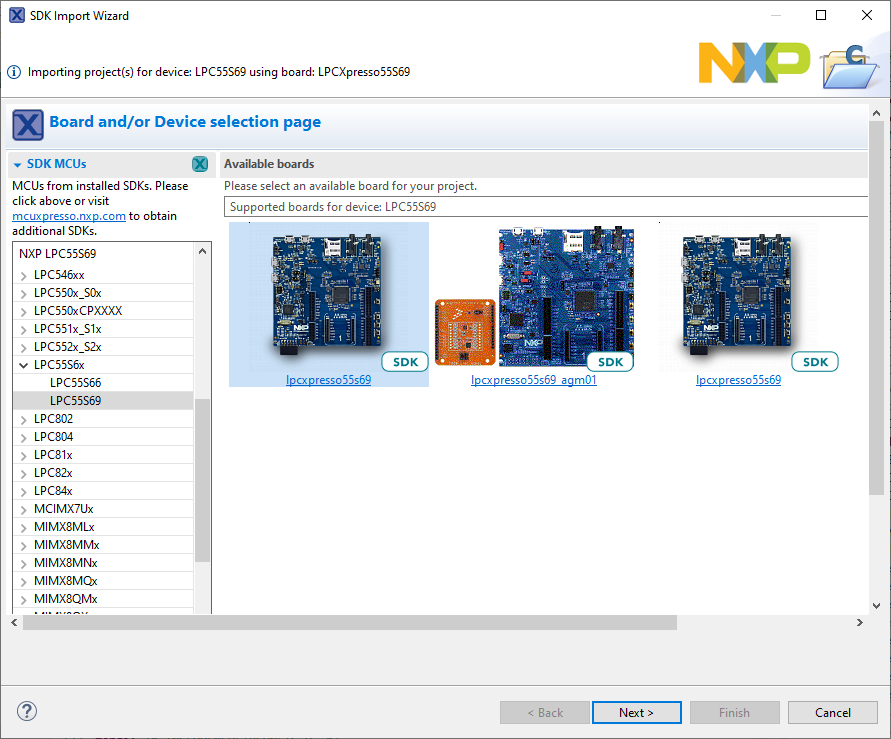Click the SDK badge on the first lpcxpresso55s69 board
Viewport: 891px width, 739px height.
tap(404, 362)
